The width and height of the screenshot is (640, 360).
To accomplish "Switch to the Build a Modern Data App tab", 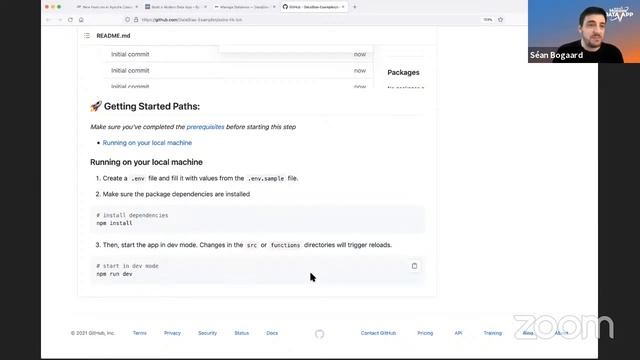I will coord(176,7).
